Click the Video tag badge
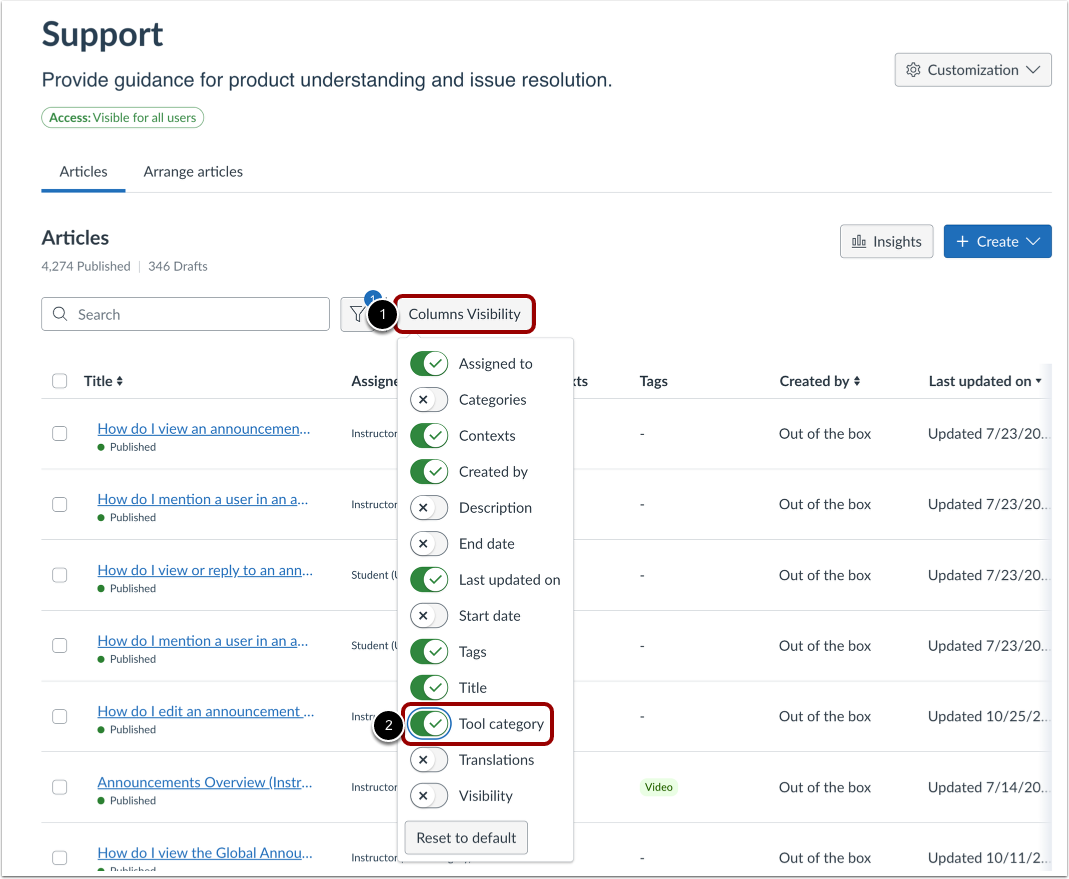 pos(658,787)
